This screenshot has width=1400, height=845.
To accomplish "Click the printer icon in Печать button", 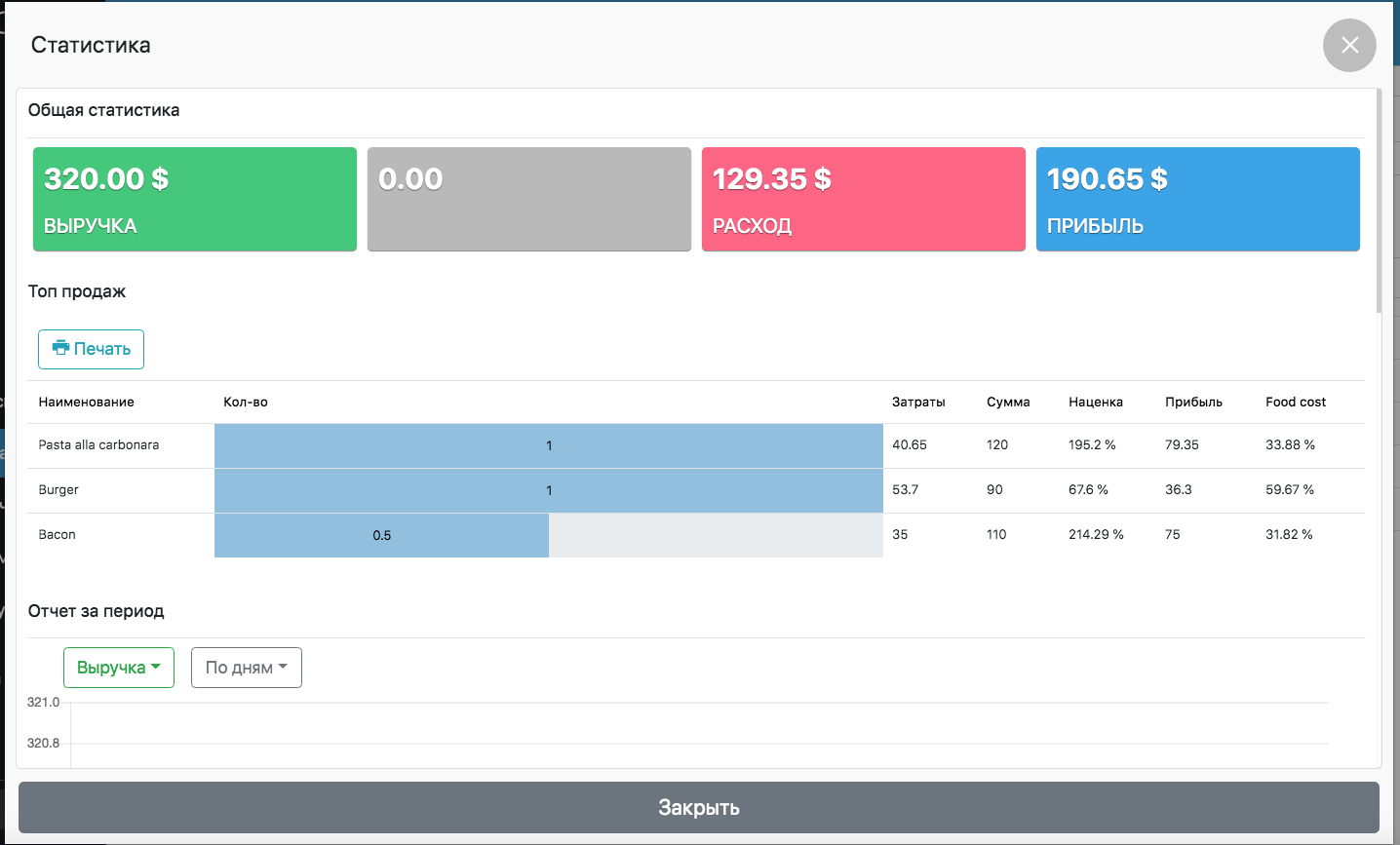I will (x=60, y=348).
